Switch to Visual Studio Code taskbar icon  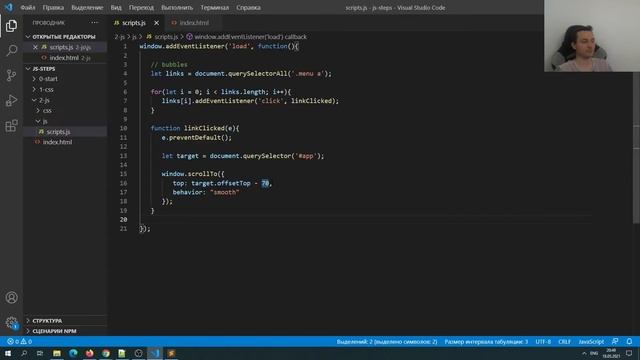click(155, 353)
